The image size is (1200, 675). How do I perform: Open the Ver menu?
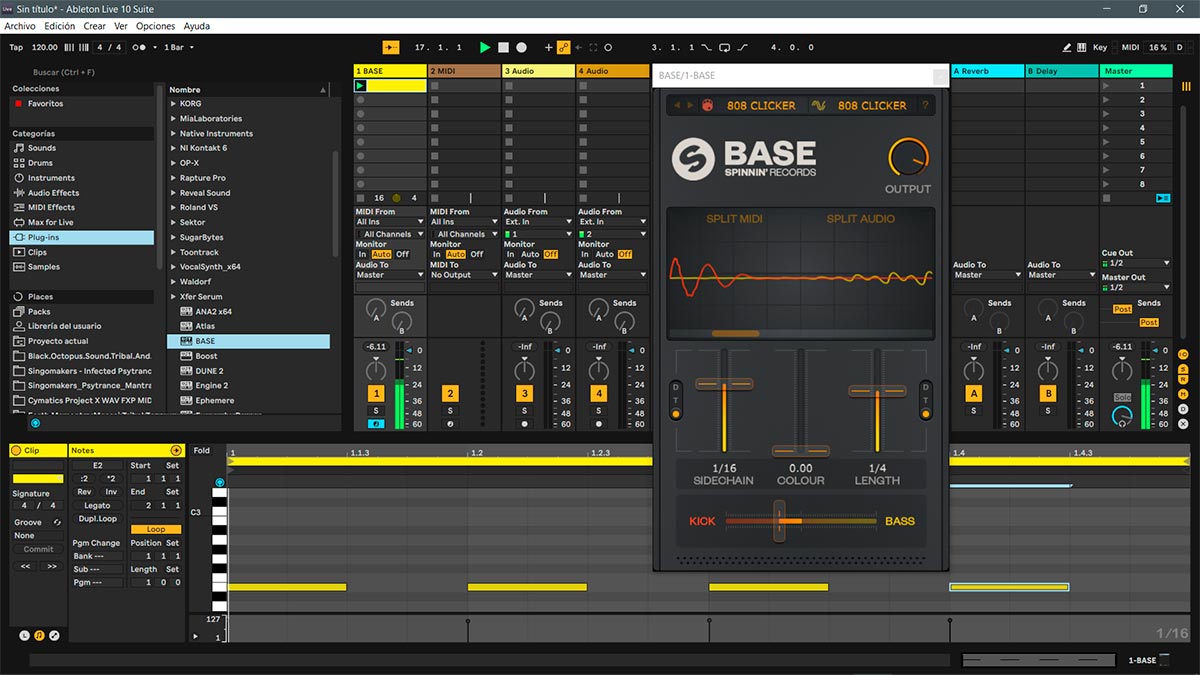121,26
